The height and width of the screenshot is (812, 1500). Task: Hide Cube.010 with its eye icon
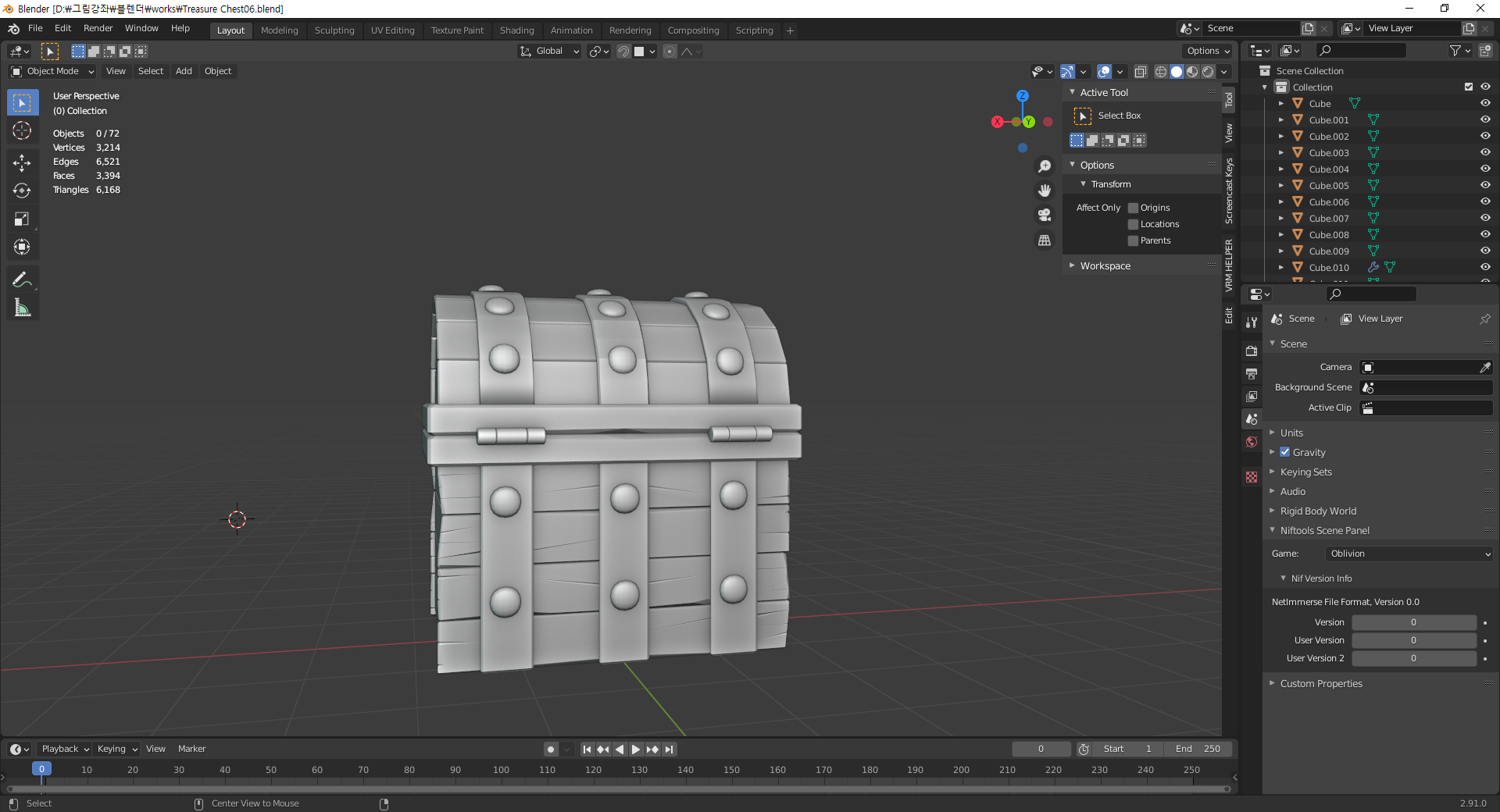pos(1485,267)
